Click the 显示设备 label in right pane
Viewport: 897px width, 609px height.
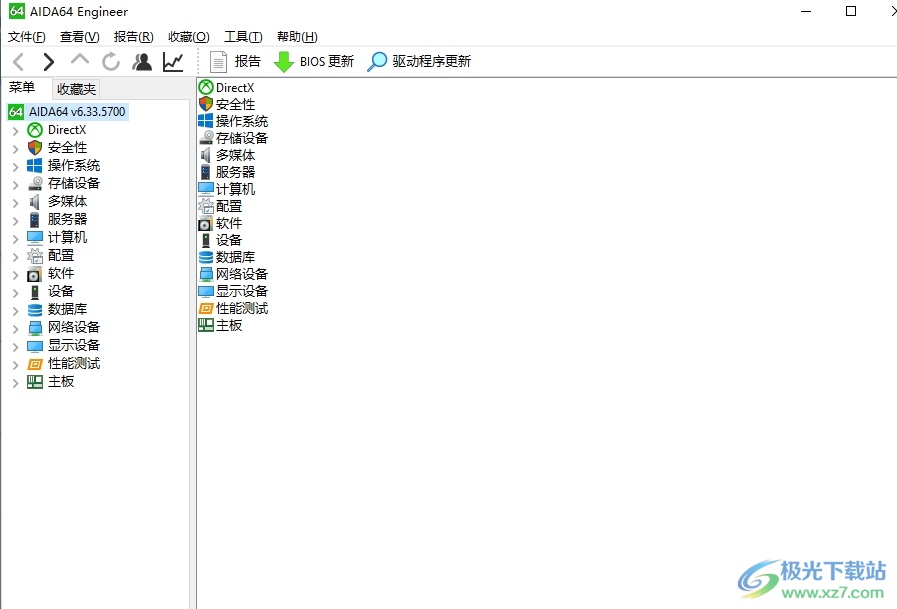(242, 291)
